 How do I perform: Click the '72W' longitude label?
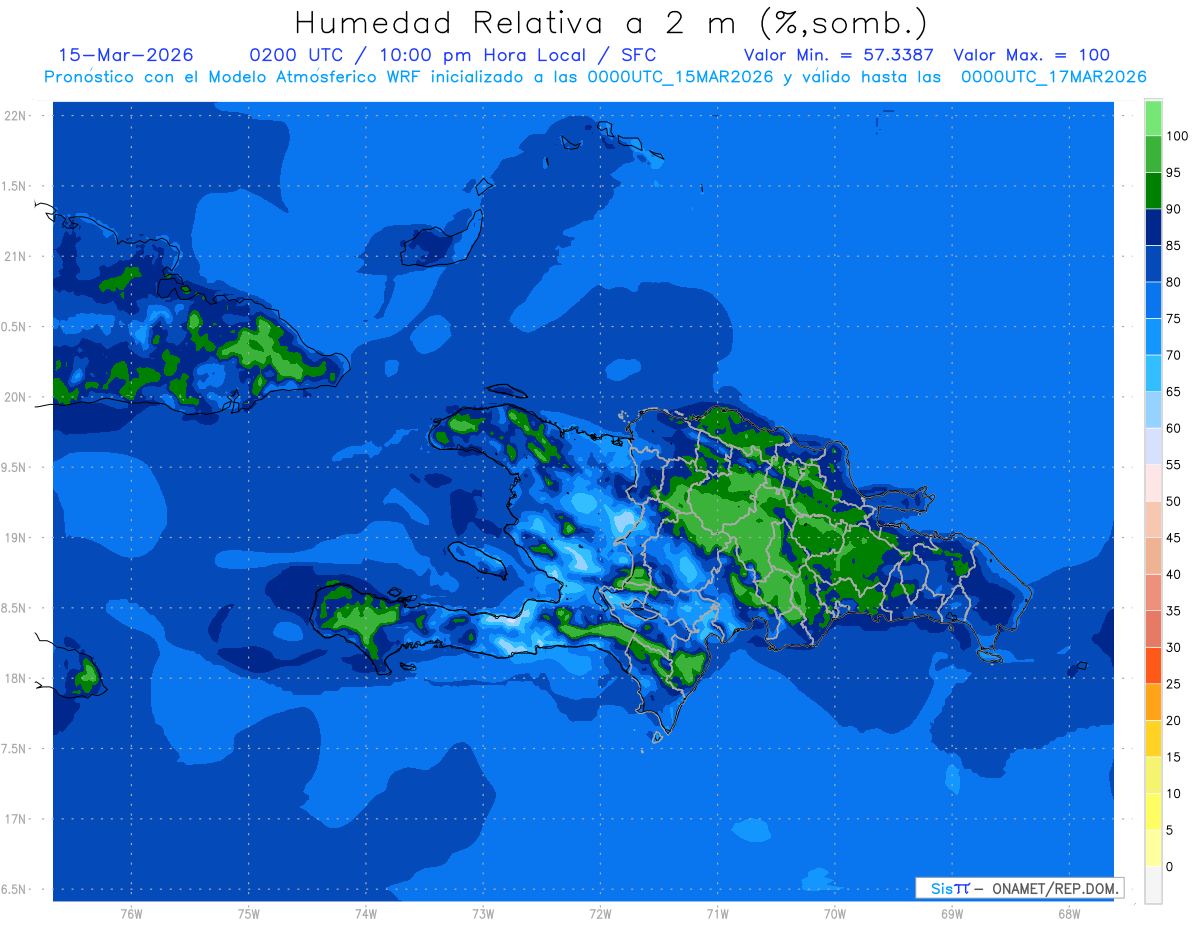[600, 914]
